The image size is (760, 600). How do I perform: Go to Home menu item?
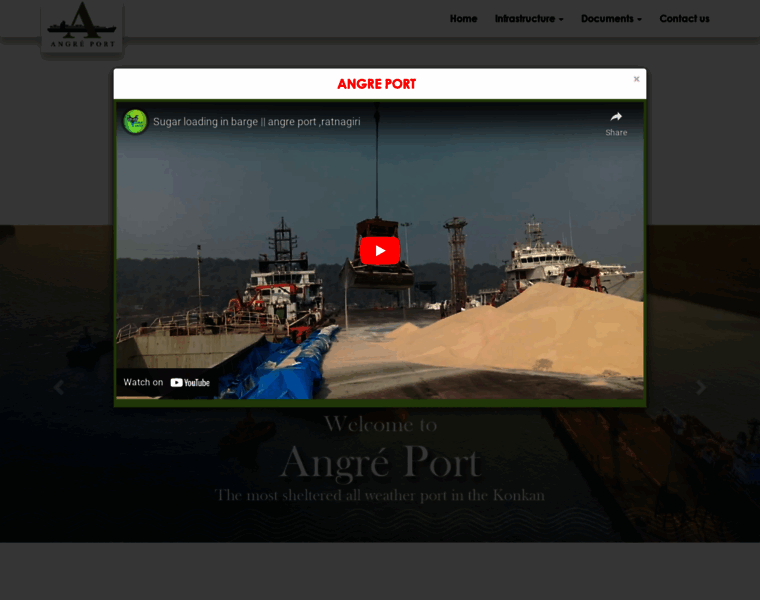(463, 19)
